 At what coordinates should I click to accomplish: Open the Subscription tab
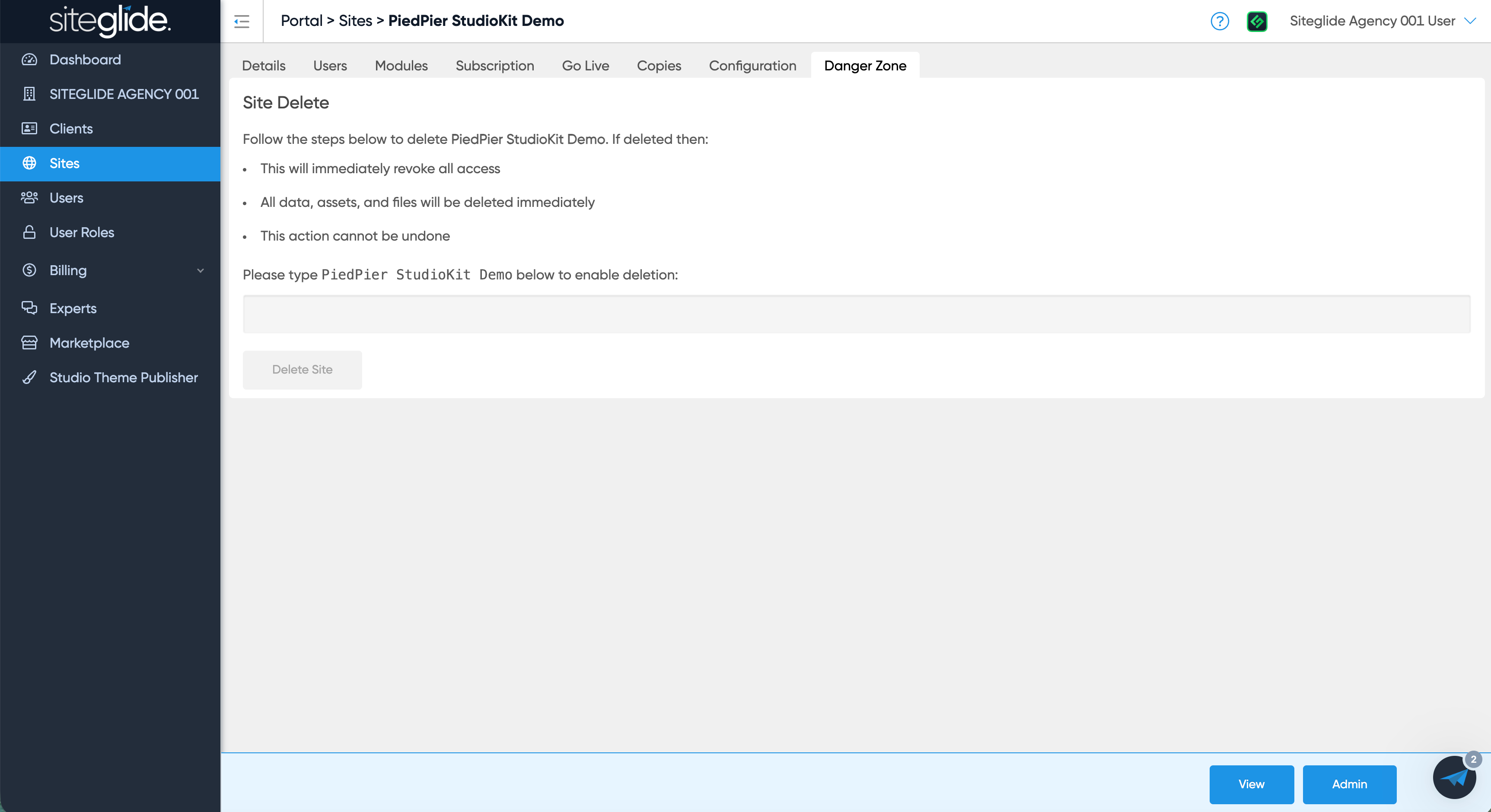[x=495, y=66]
